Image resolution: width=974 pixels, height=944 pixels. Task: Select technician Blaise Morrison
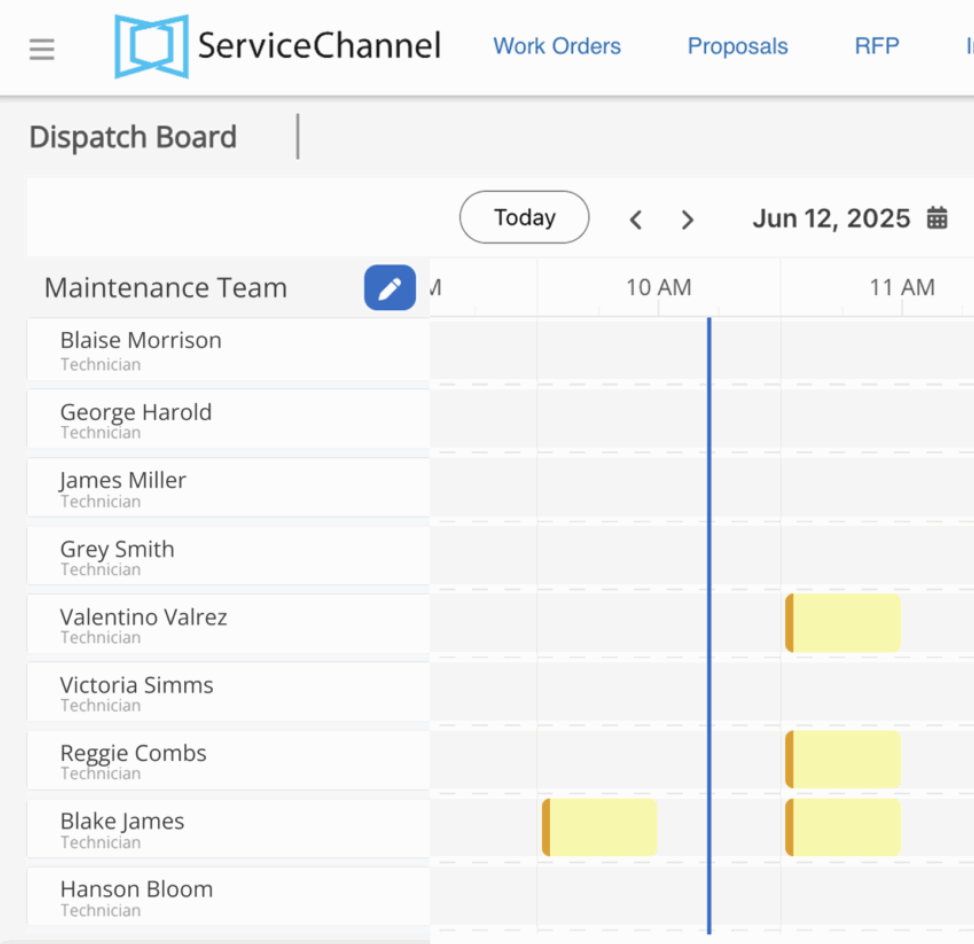229,350
